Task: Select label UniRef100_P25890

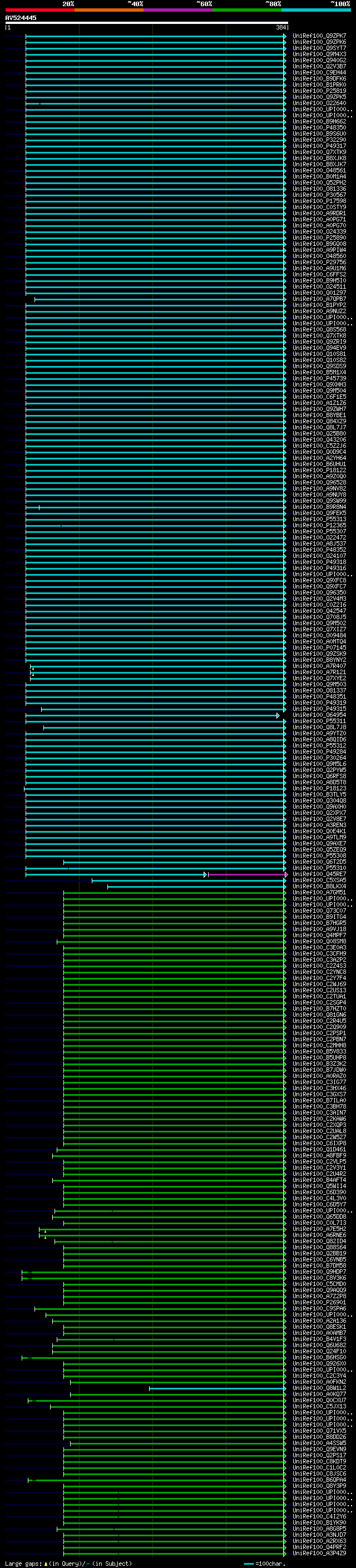Action: point(319,238)
